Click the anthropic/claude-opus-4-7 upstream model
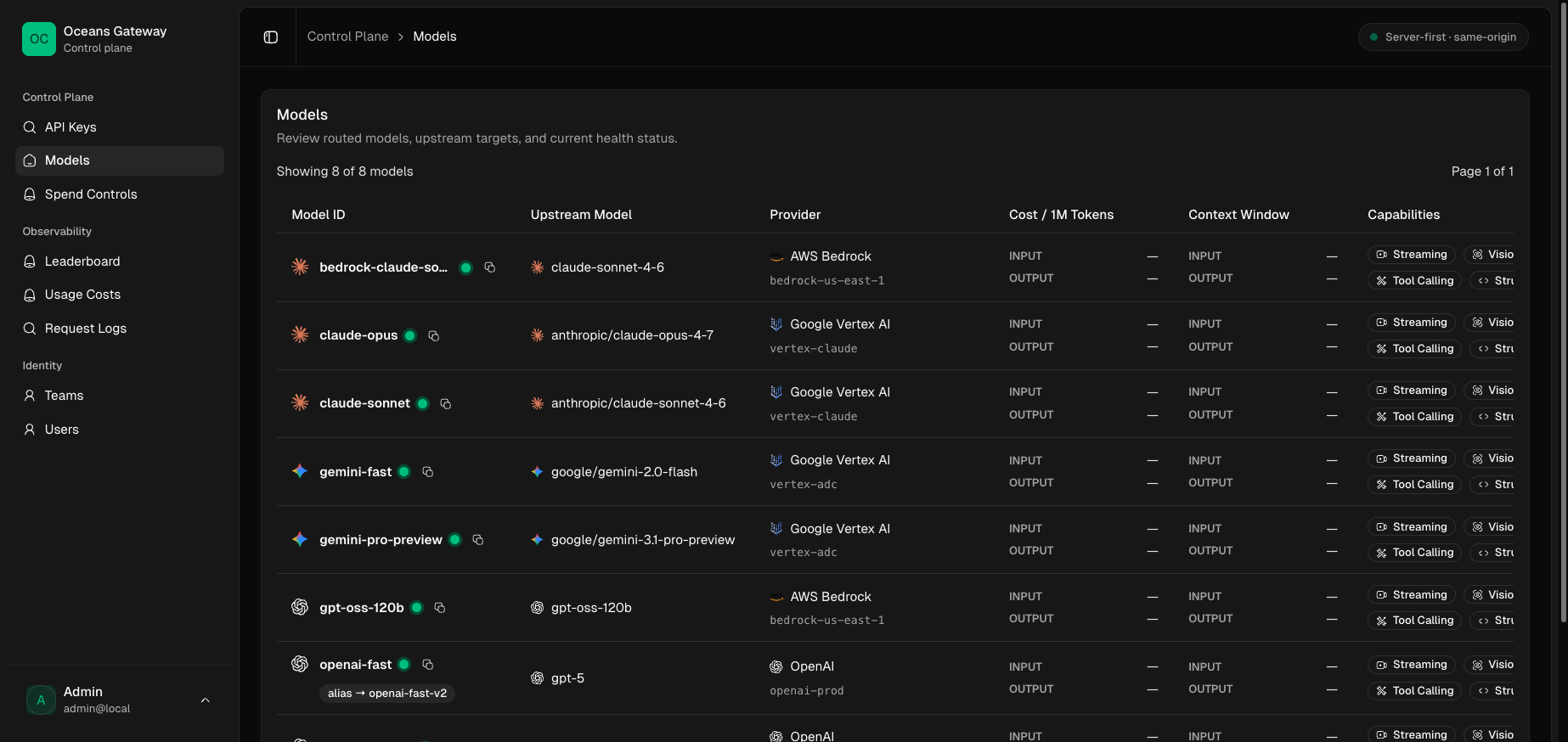The height and width of the screenshot is (742, 1568). tap(632, 335)
